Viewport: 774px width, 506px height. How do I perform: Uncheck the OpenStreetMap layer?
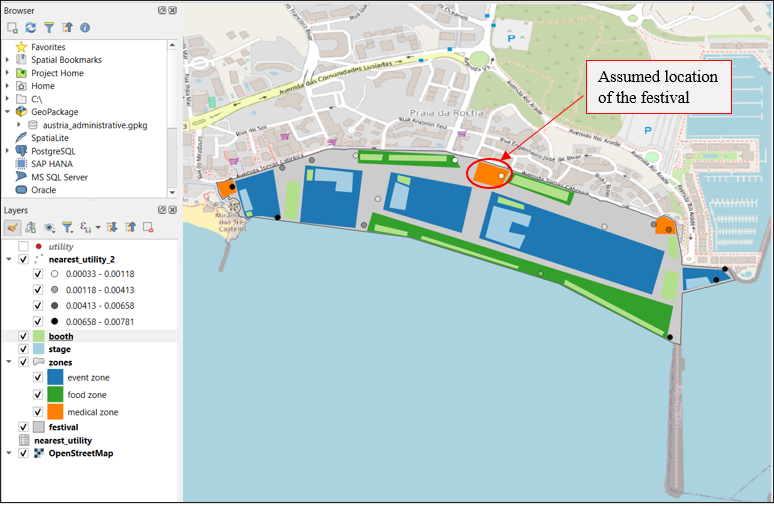coord(24,453)
